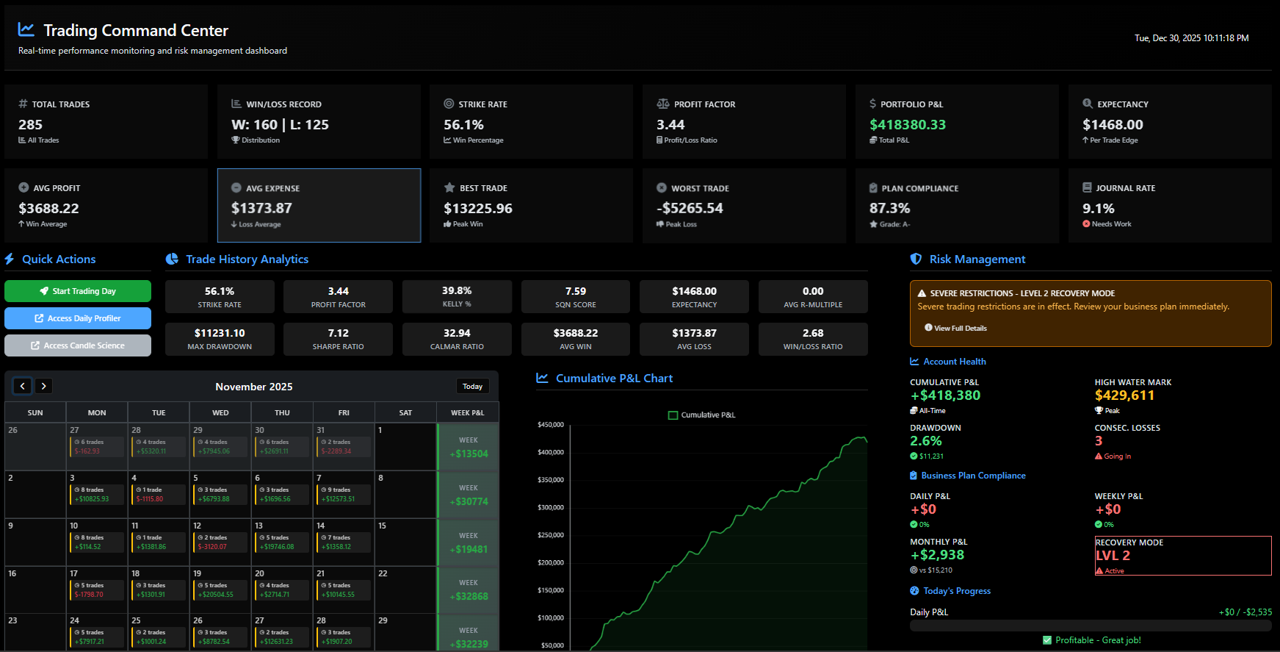Click the Daily P&L progress bar

[1091, 625]
